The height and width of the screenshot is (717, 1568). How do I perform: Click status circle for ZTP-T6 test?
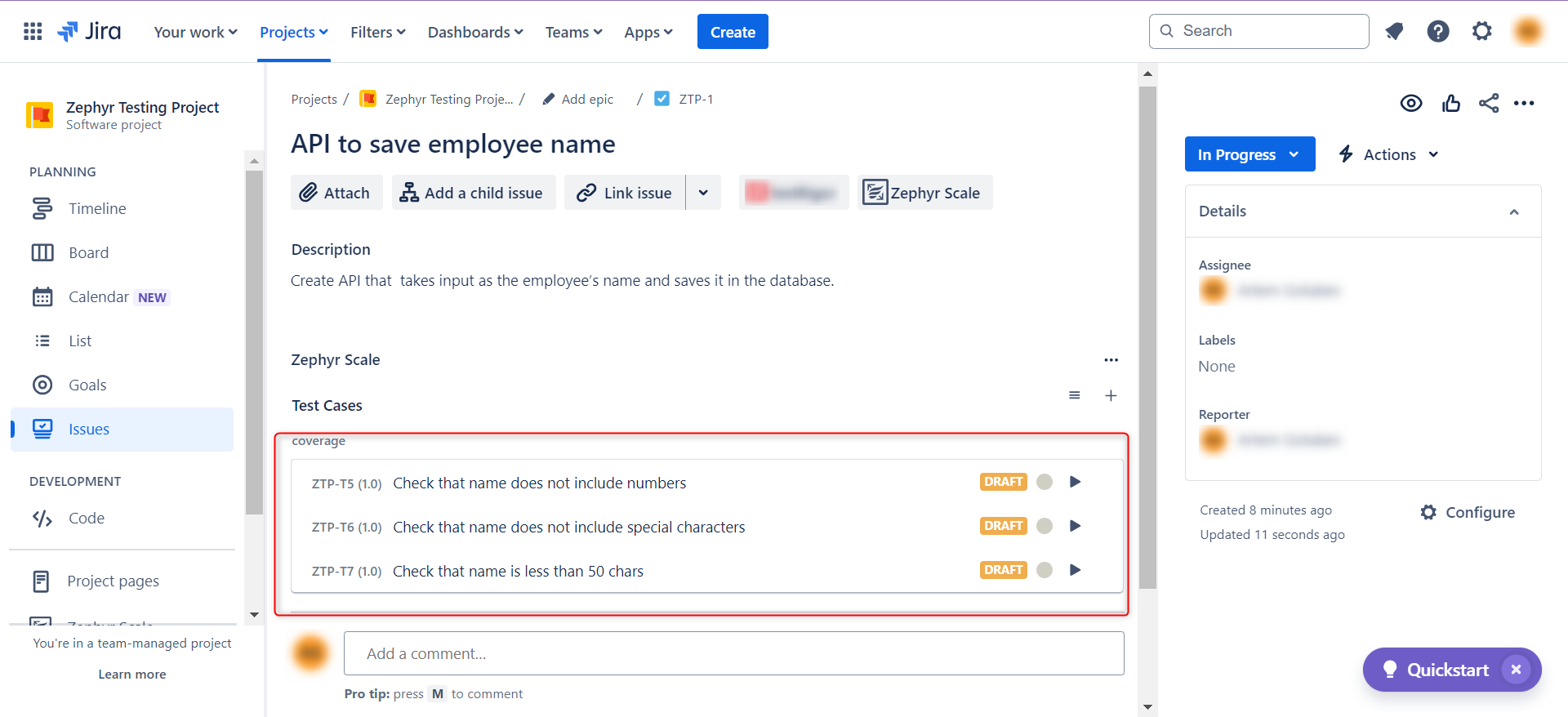tap(1044, 526)
